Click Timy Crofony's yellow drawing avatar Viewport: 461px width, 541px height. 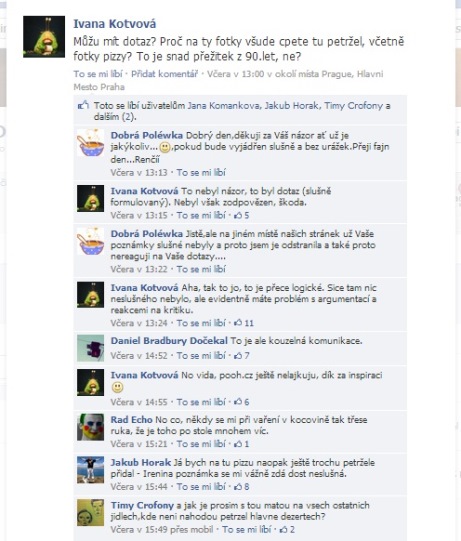point(90,512)
